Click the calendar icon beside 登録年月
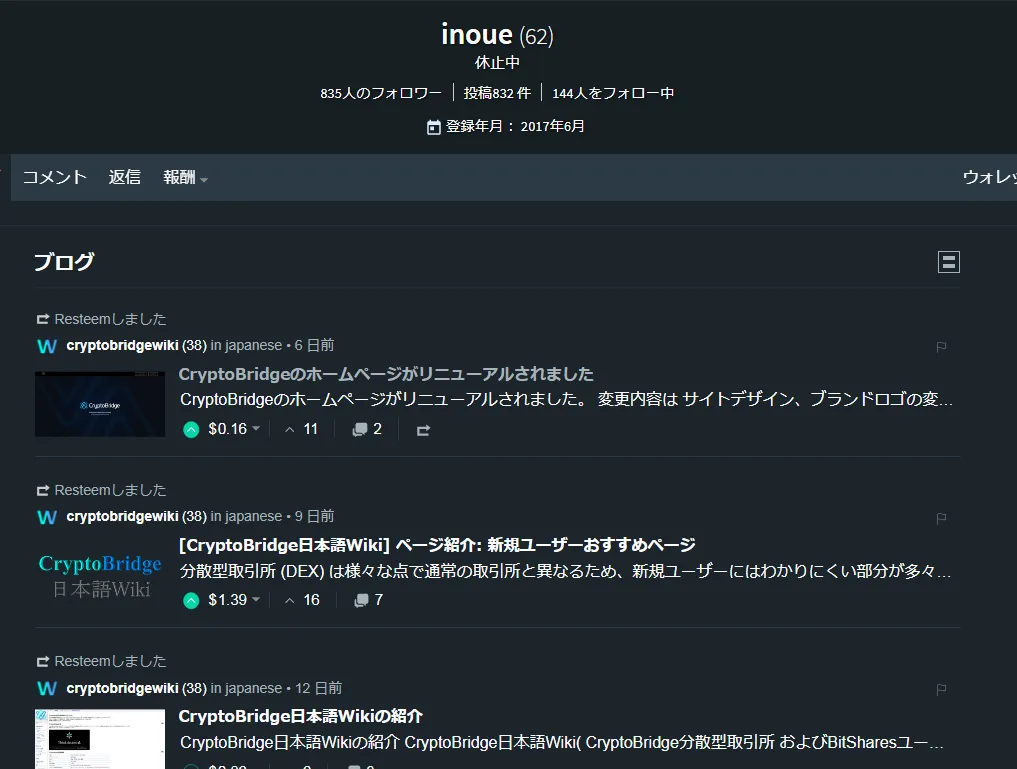Screen dimensions: 1017x769 tap(433, 127)
